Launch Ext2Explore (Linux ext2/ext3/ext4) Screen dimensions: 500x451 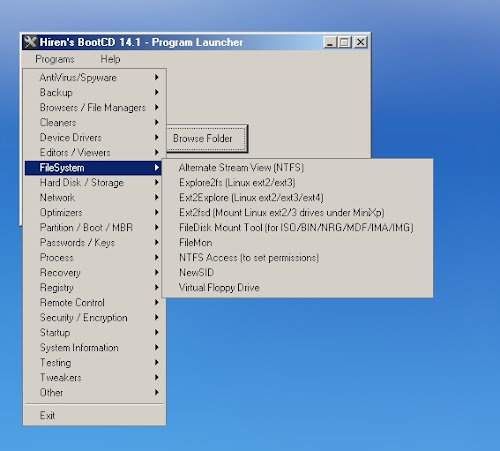297,197
